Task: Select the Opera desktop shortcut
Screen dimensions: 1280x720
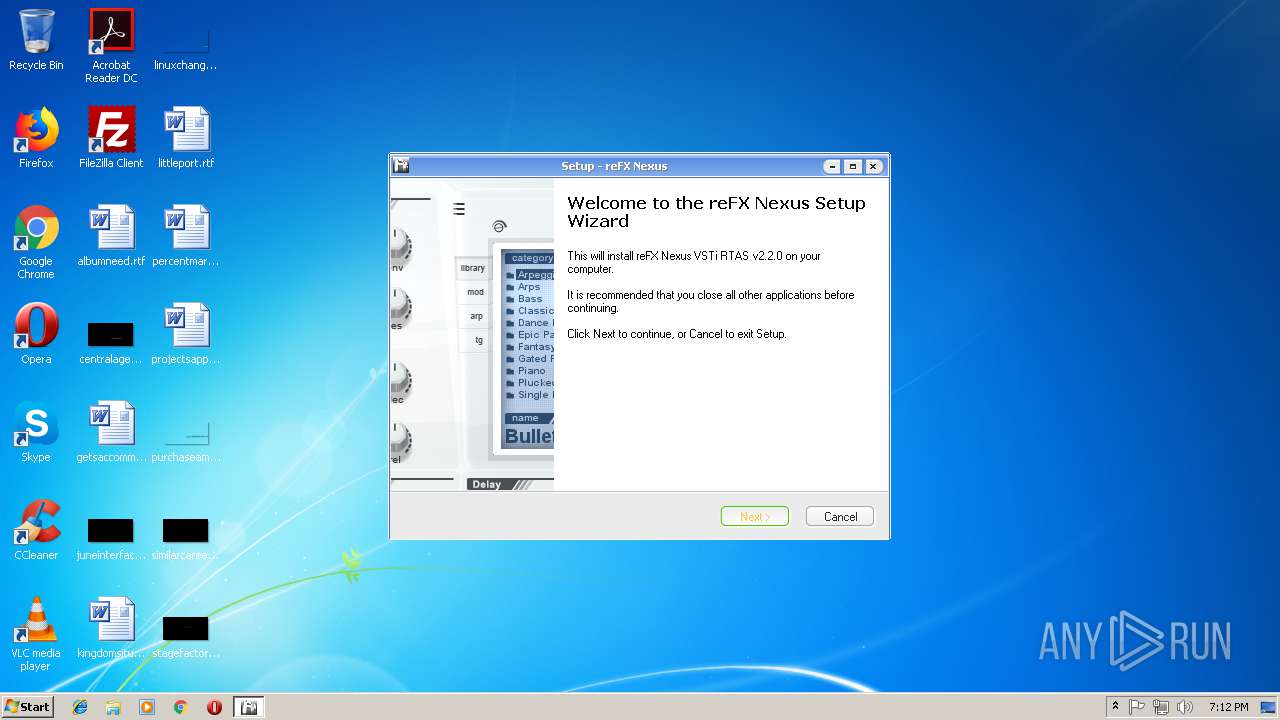Action: 36,335
